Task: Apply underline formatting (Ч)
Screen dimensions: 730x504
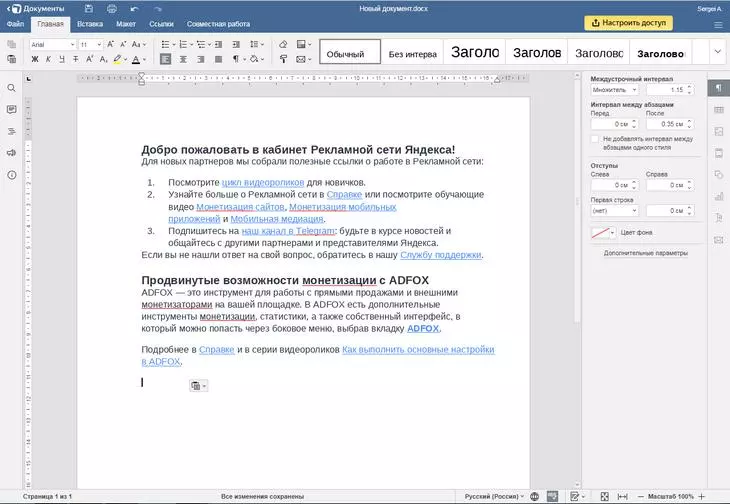Action: [x=62, y=59]
